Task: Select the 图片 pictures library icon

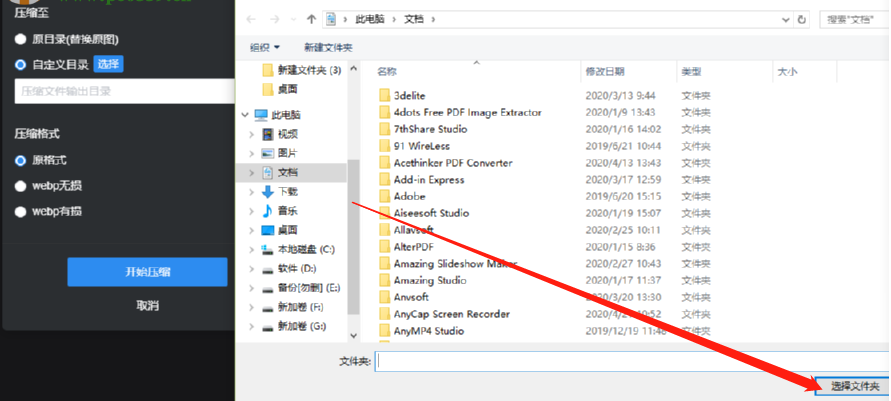Action: [268, 153]
